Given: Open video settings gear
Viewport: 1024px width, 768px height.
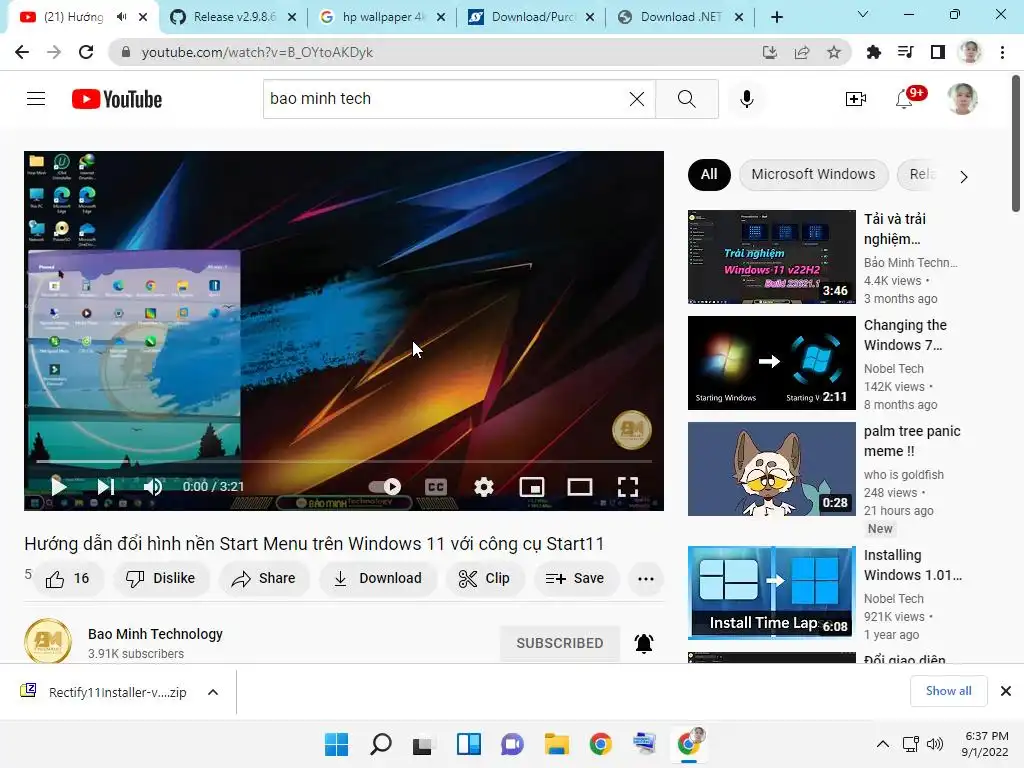Looking at the screenshot, I should click(484, 487).
